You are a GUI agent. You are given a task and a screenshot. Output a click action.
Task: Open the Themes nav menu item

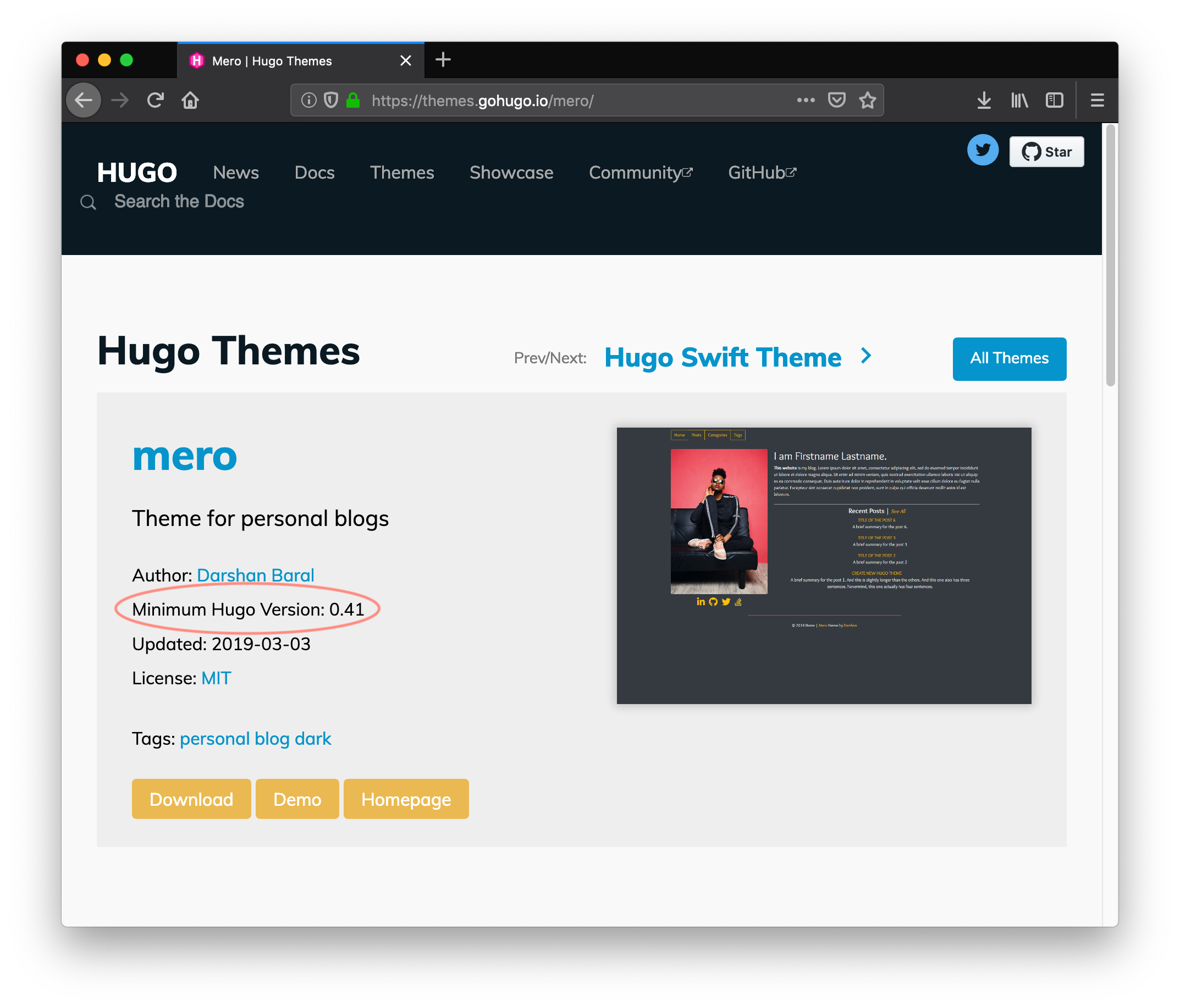[x=401, y=173]
